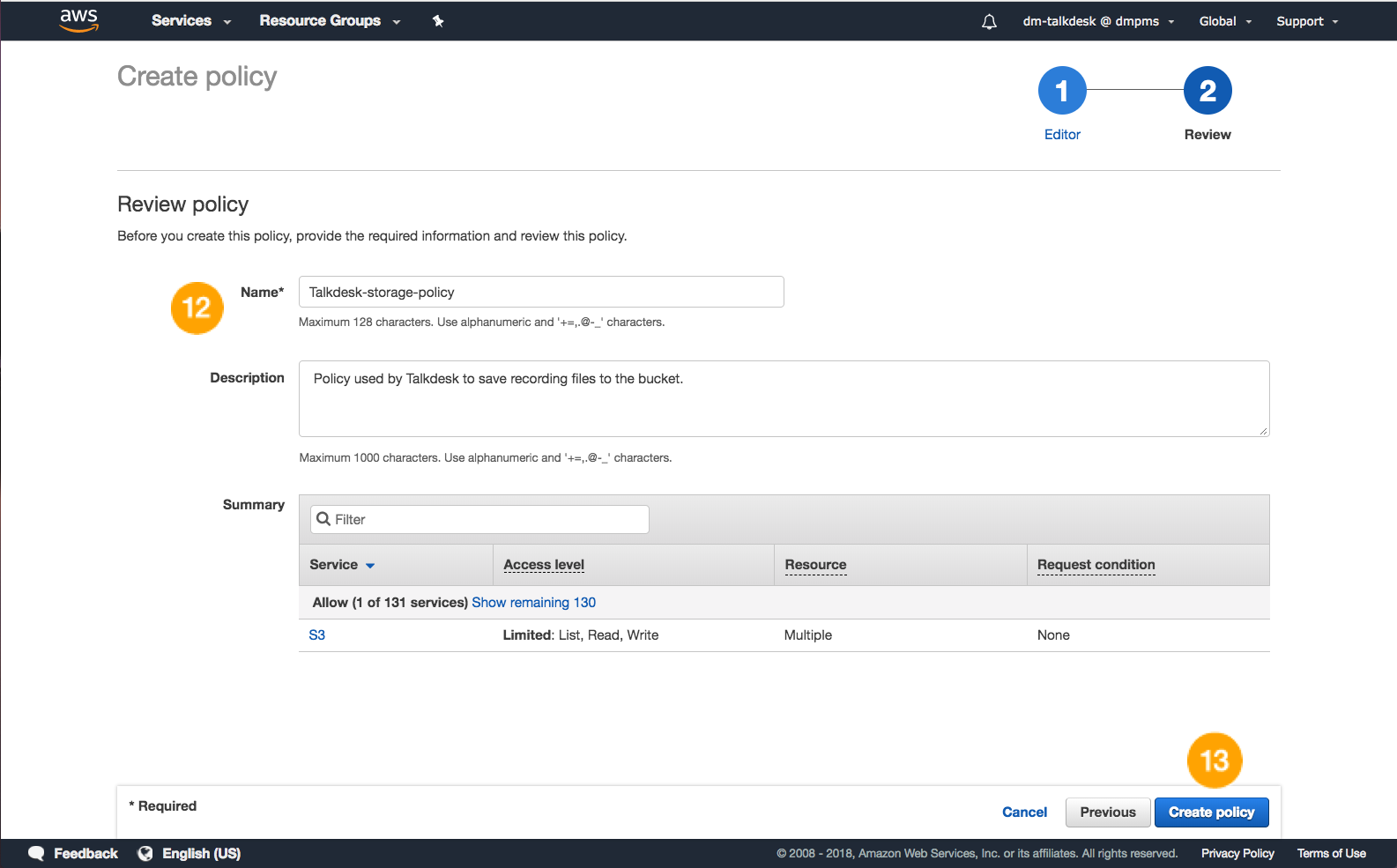Image resolution: width=1397 pixels, height=868 pixels.
Task: Click the 'None' request condition cell
Action: pyautogui.click(x=1053, y=635)
